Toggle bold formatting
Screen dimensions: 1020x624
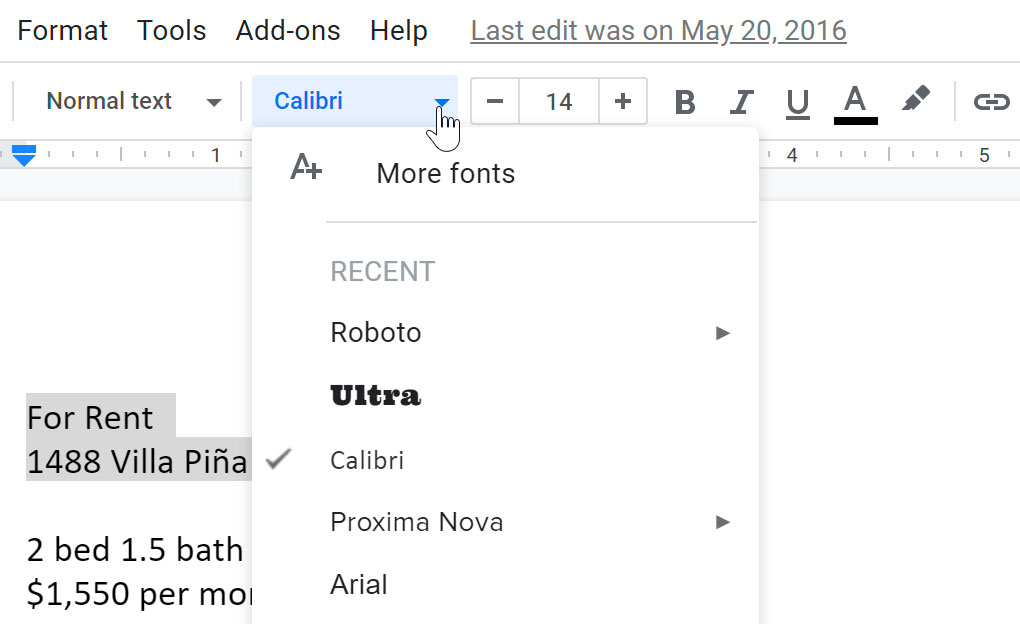coord(684,101)
